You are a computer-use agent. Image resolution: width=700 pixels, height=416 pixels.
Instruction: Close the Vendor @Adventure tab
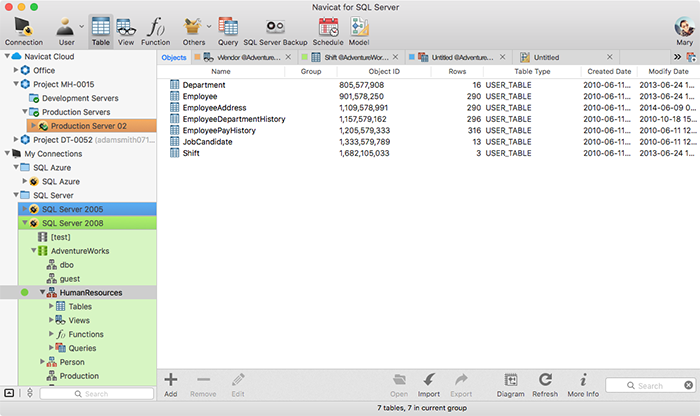288,57
